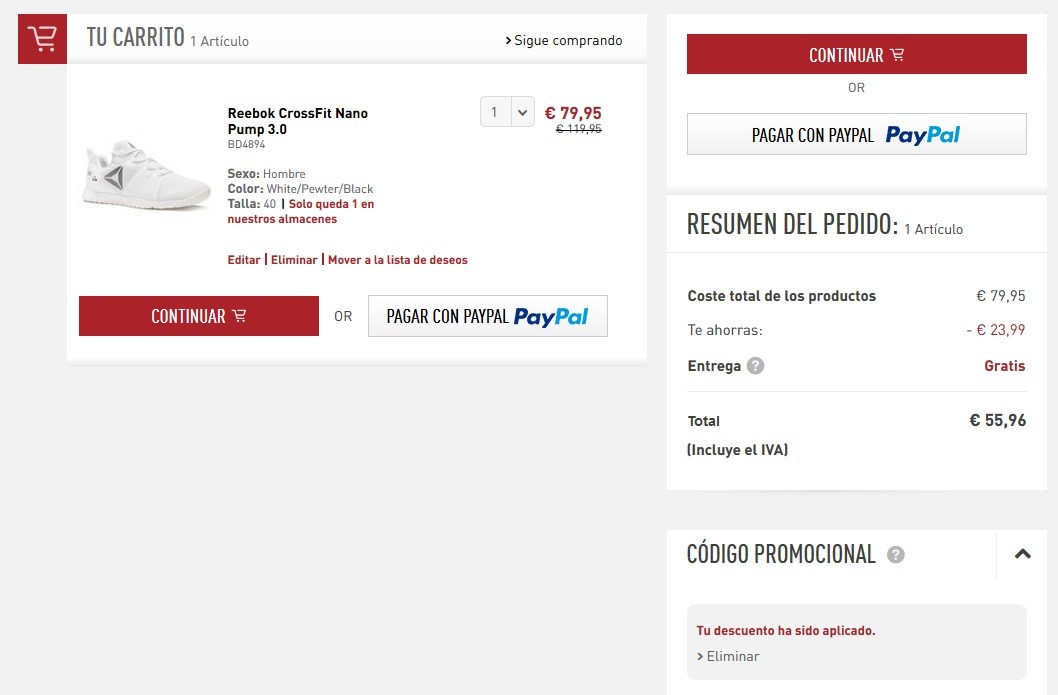Click the Pagar con PayPal button beside OR
Image resolution: width=1058 pixels, height=695 pixels.
pyautogui.click(x=488, y=316)
